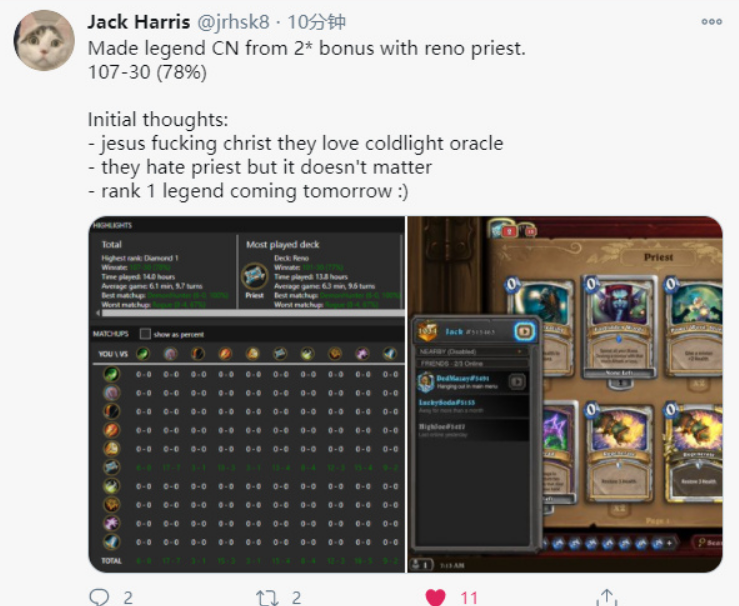The width and height of the screenshot is (739, 606).
Task: Click the horizontal highlights scrollbar
Action: [253, 313]
